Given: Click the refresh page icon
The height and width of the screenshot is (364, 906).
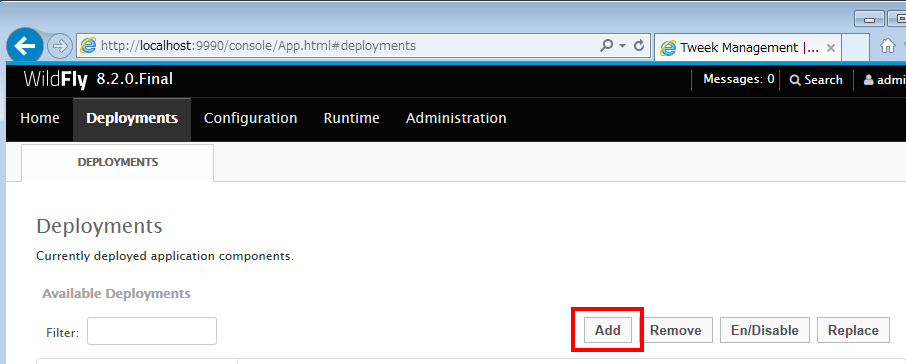Looking at the screenshot, I should [x=639, y=45].
